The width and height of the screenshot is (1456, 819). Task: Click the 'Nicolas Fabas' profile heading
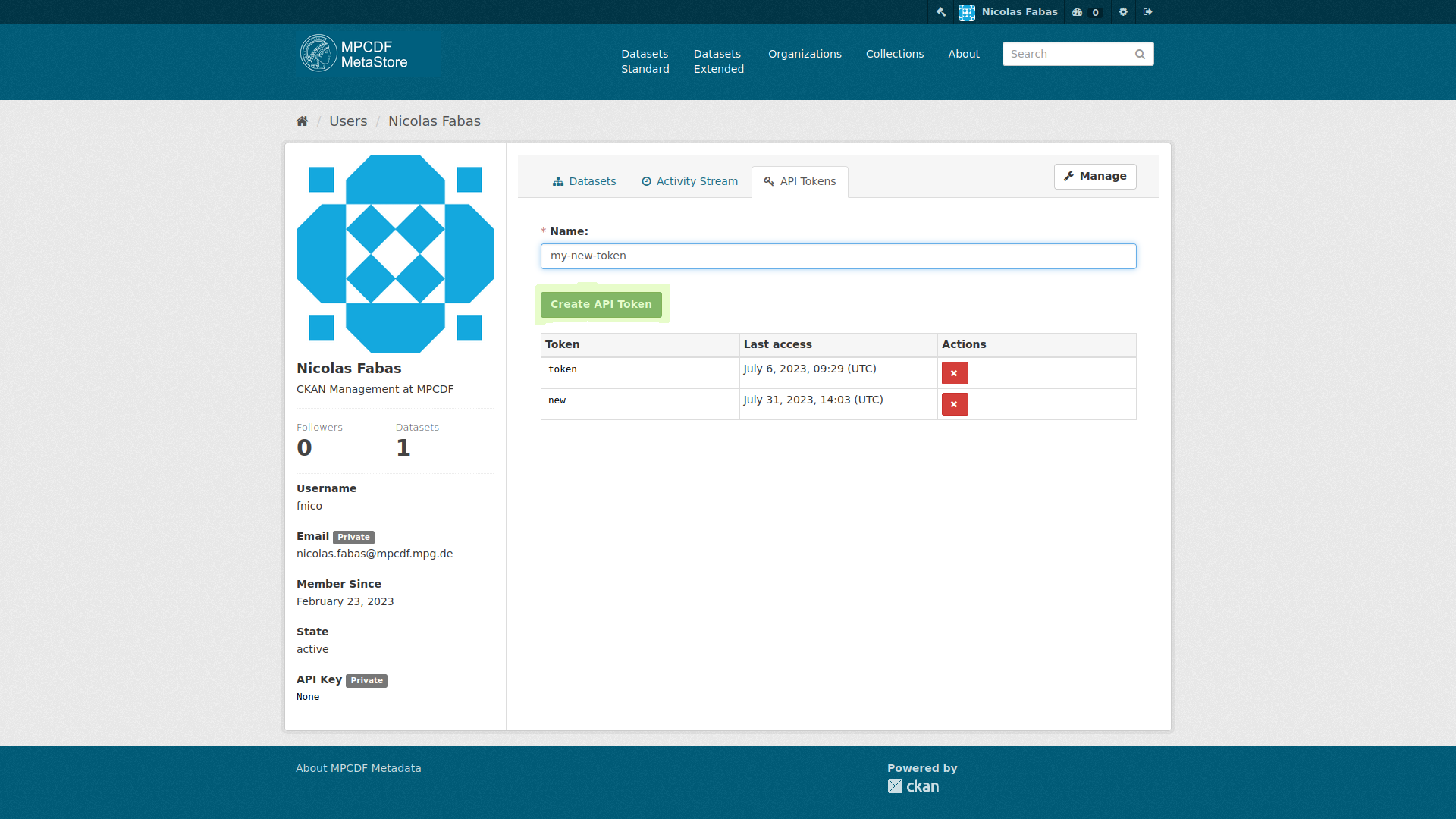[349, 369]
